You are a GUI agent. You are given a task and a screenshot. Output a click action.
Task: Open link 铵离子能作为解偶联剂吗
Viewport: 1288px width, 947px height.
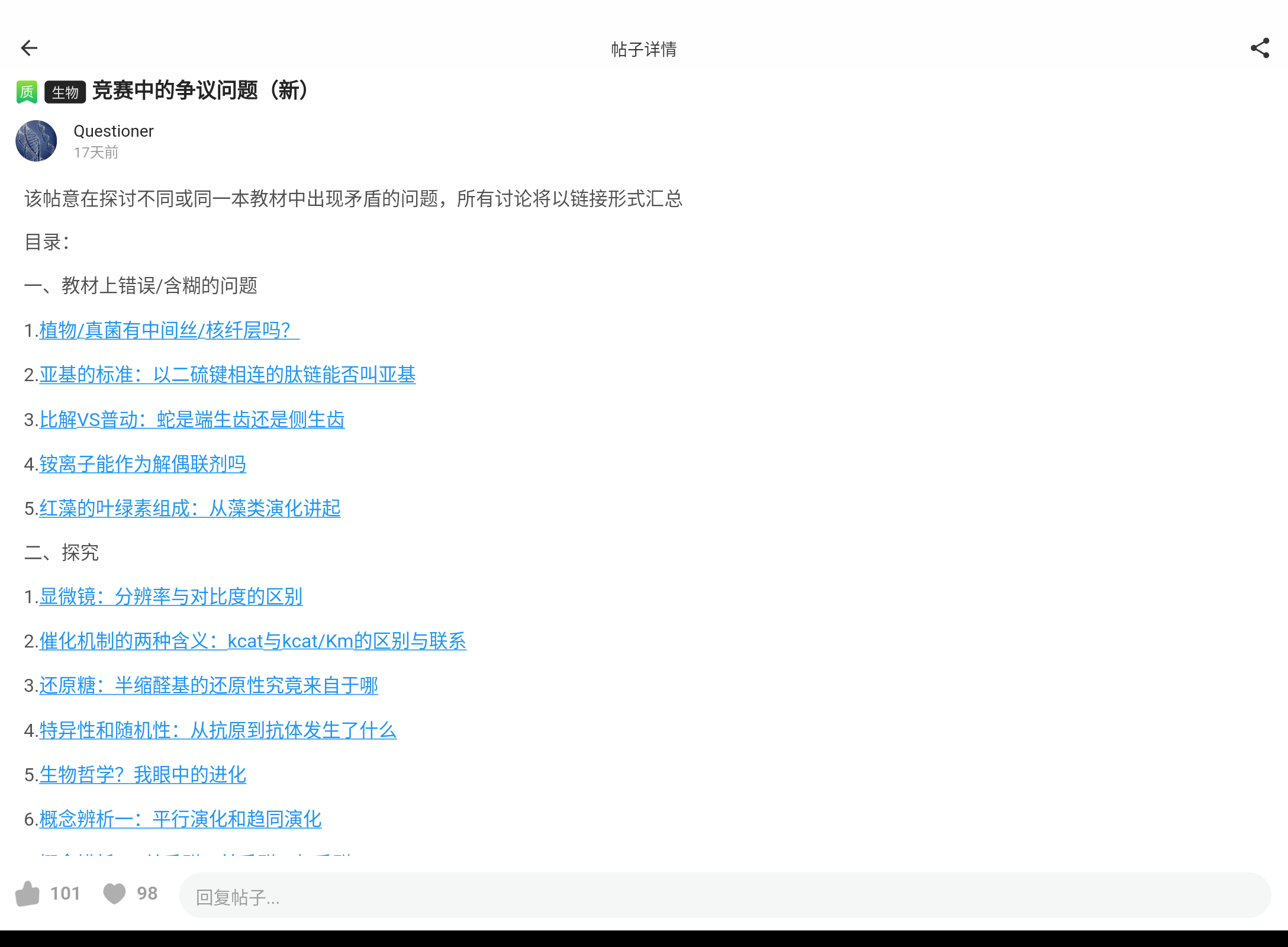[143, 464]
